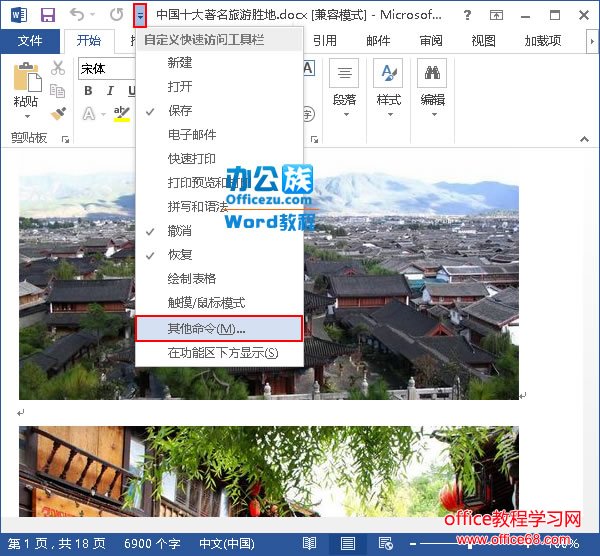Expand the 样式 dropdown arrow
Viewport: 600px width, 556px height.
point(390,114)
